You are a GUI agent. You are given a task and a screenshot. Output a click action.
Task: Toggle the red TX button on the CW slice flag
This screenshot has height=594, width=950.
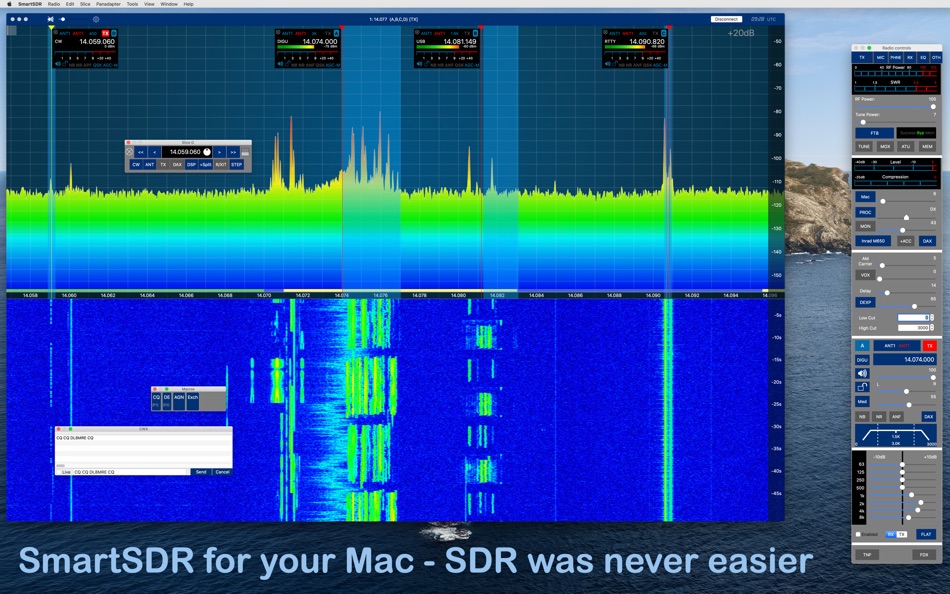tap(105, 33)
